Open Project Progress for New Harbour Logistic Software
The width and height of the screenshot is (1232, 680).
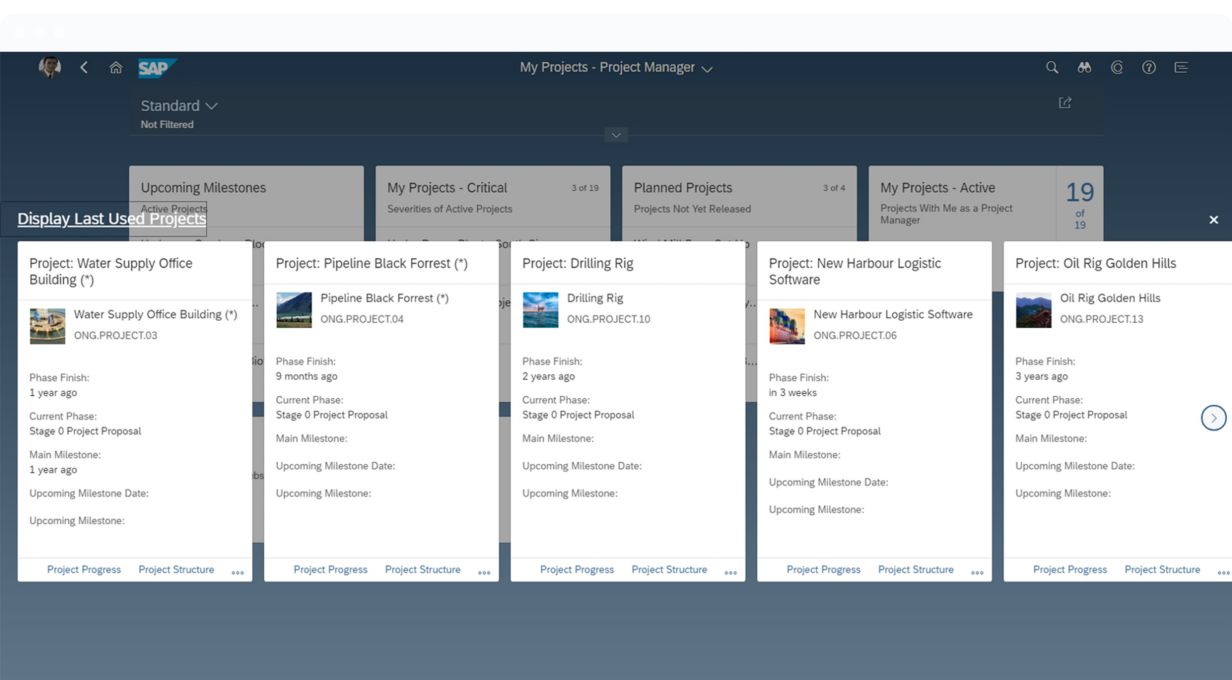click(x=823, y=569)
